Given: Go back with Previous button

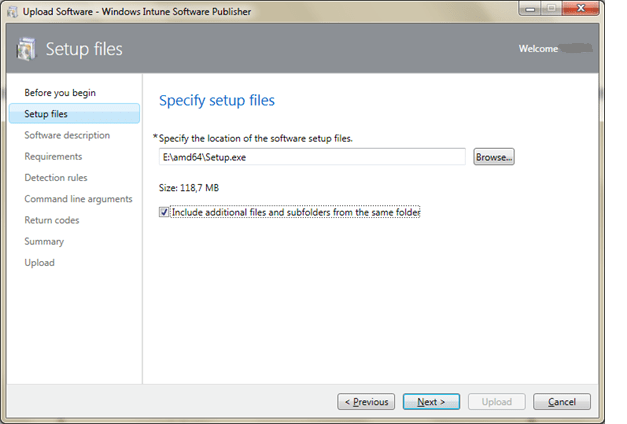Looking at the screenshot, I should [x=365, y=402].
